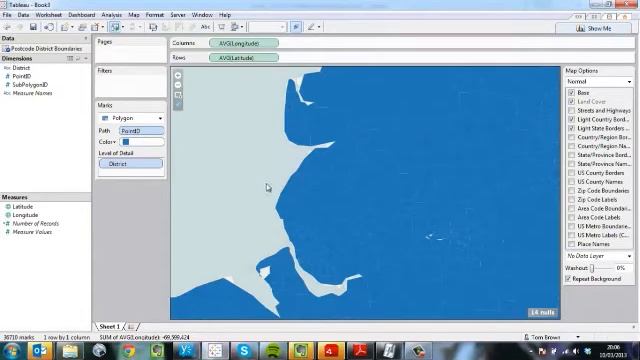
Task: Click the Washout slider handle
Action: [592, 268]
